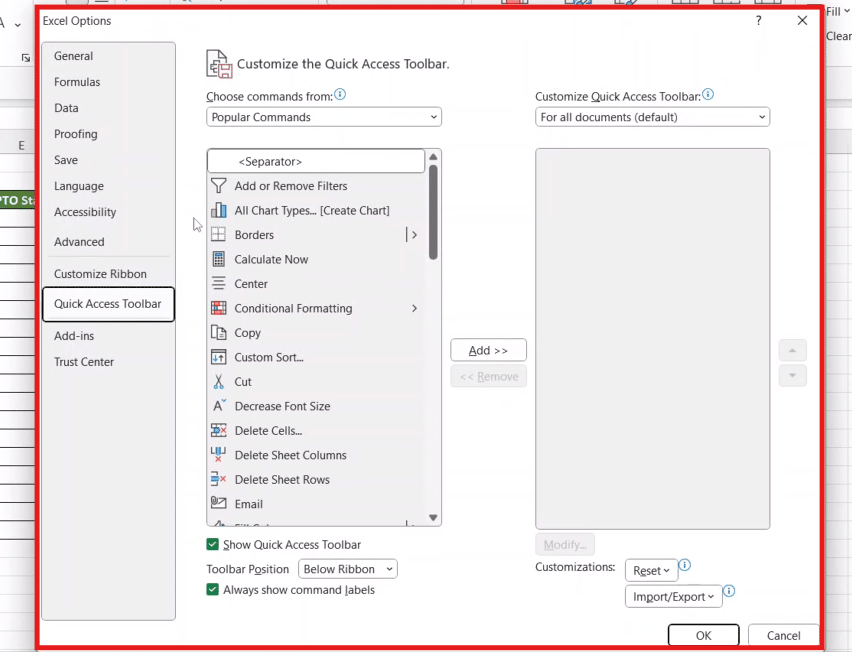Image resolution: width=852 pixels, height=652 pixels.
Task: Pick the Delete Sheet Rows icon
Action: pos(218,479)
